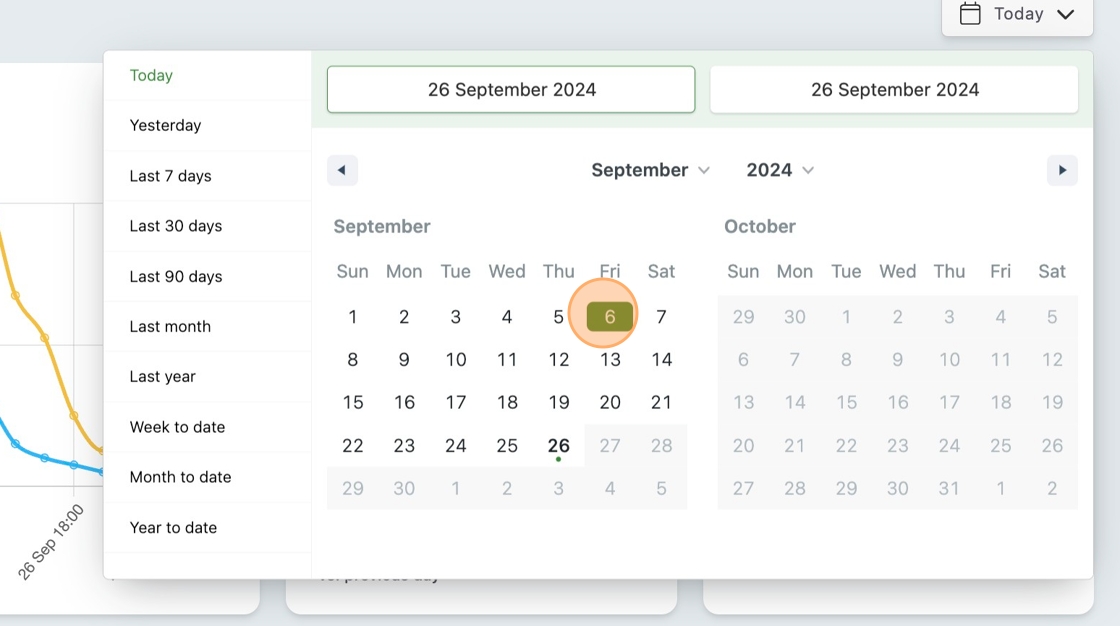Select today's date 26 in September

click(x=559, y=445)
